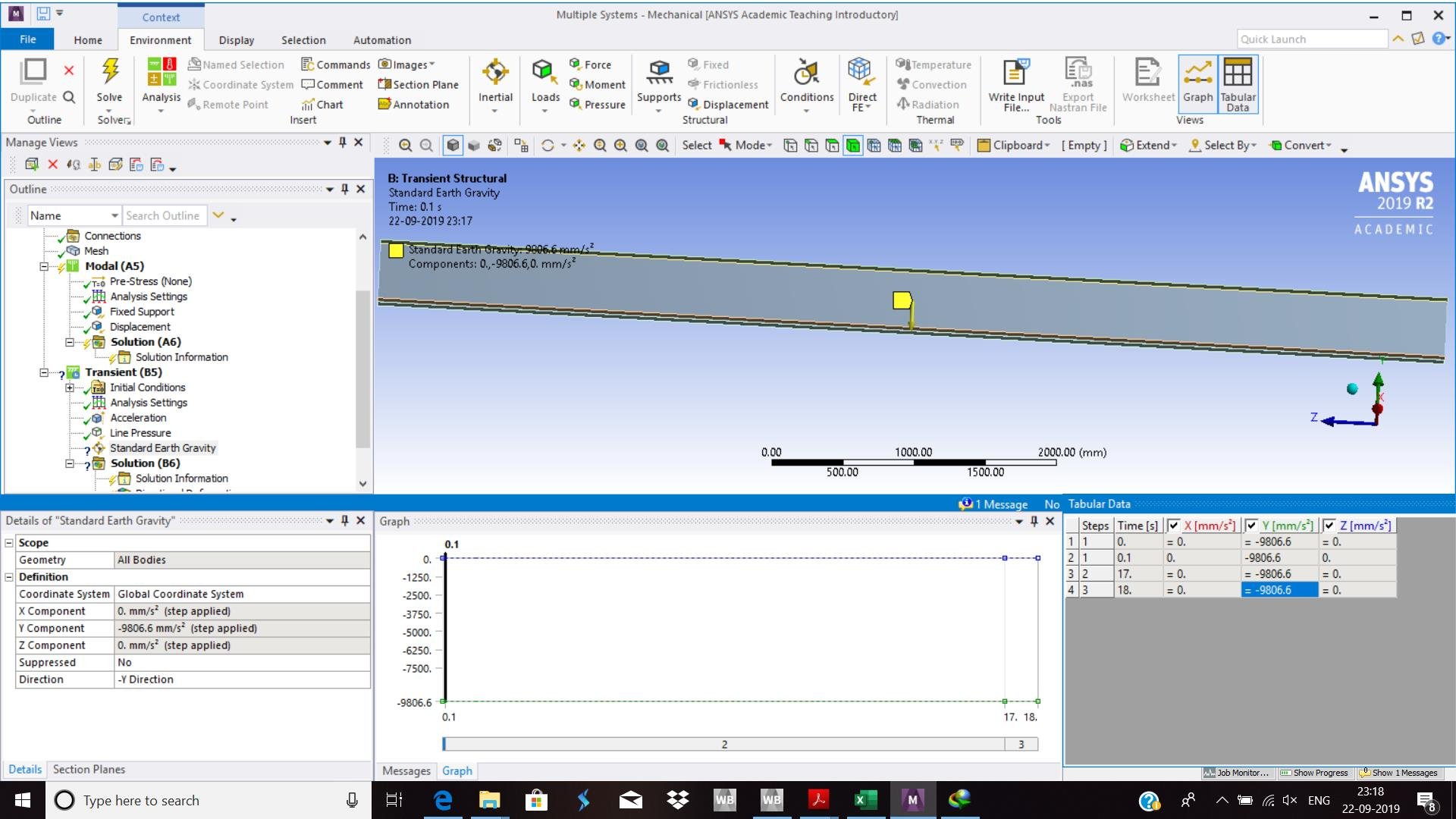This screenshot has height=819, width=1456.
Task: Toggle the Graph view button
Action: click(1197, 84)
